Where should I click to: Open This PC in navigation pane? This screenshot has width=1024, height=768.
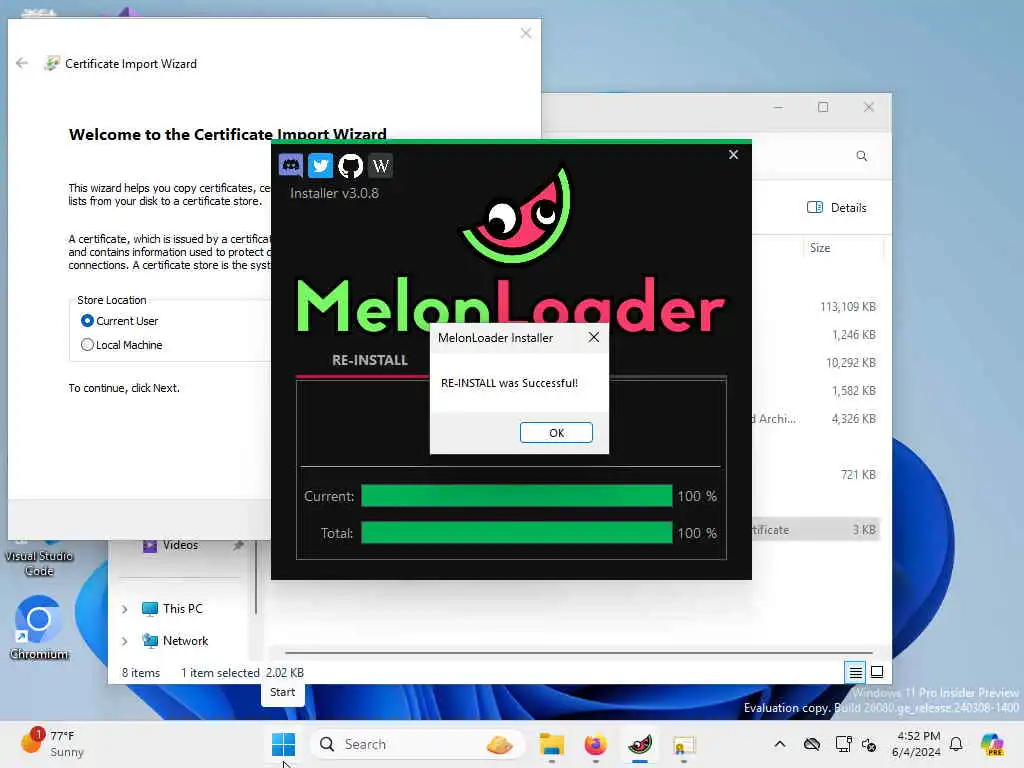[182, 609]
